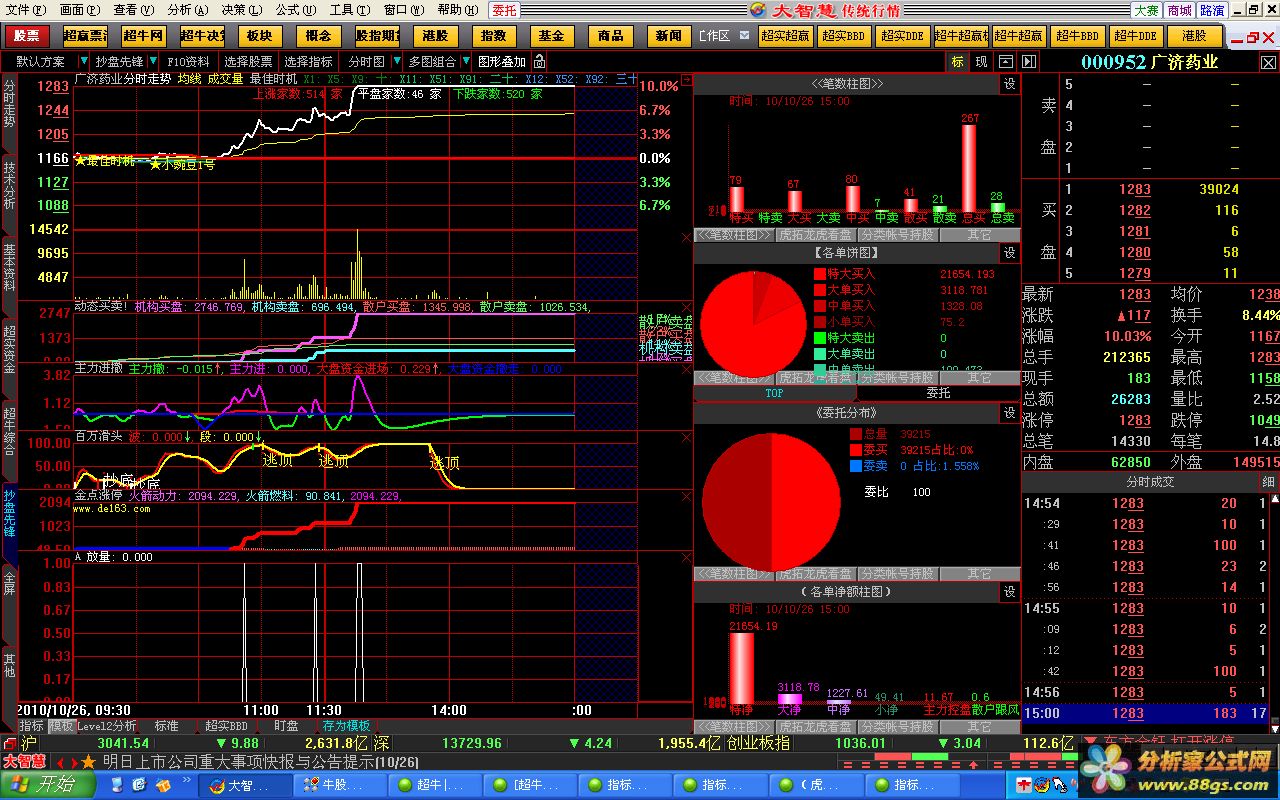Click the 设 settings button of 各单饼图
Image resolution: width=1280 pixels, height=800 pixels.
(x=1009, y=253)
